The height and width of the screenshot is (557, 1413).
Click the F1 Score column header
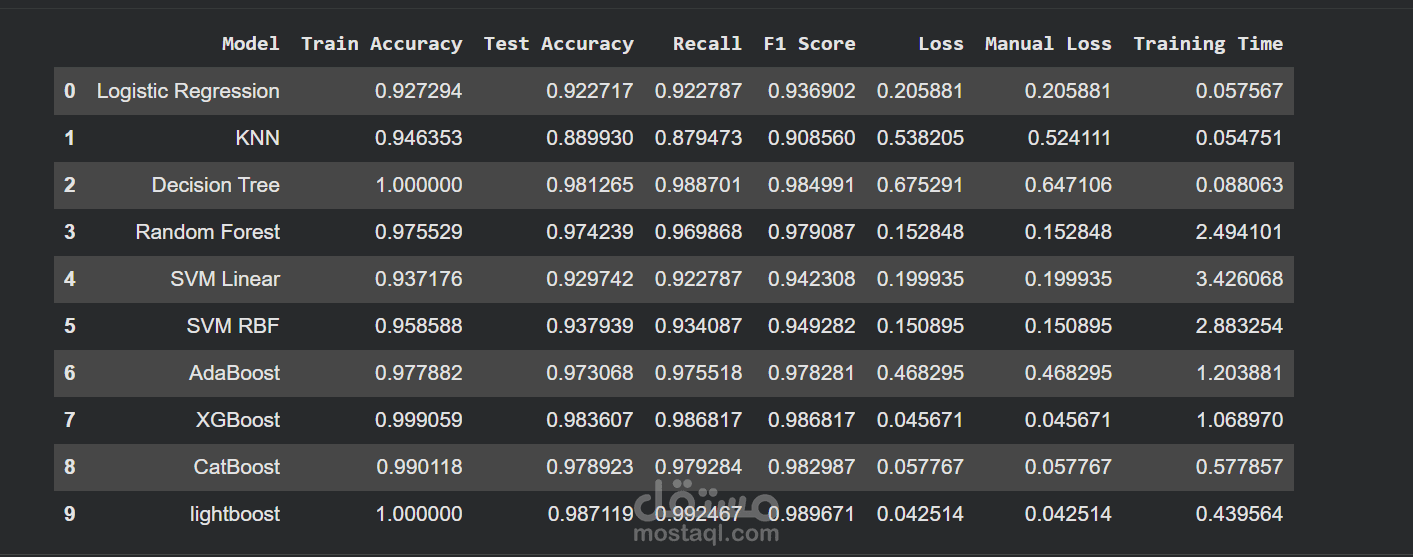coord(809,44)
